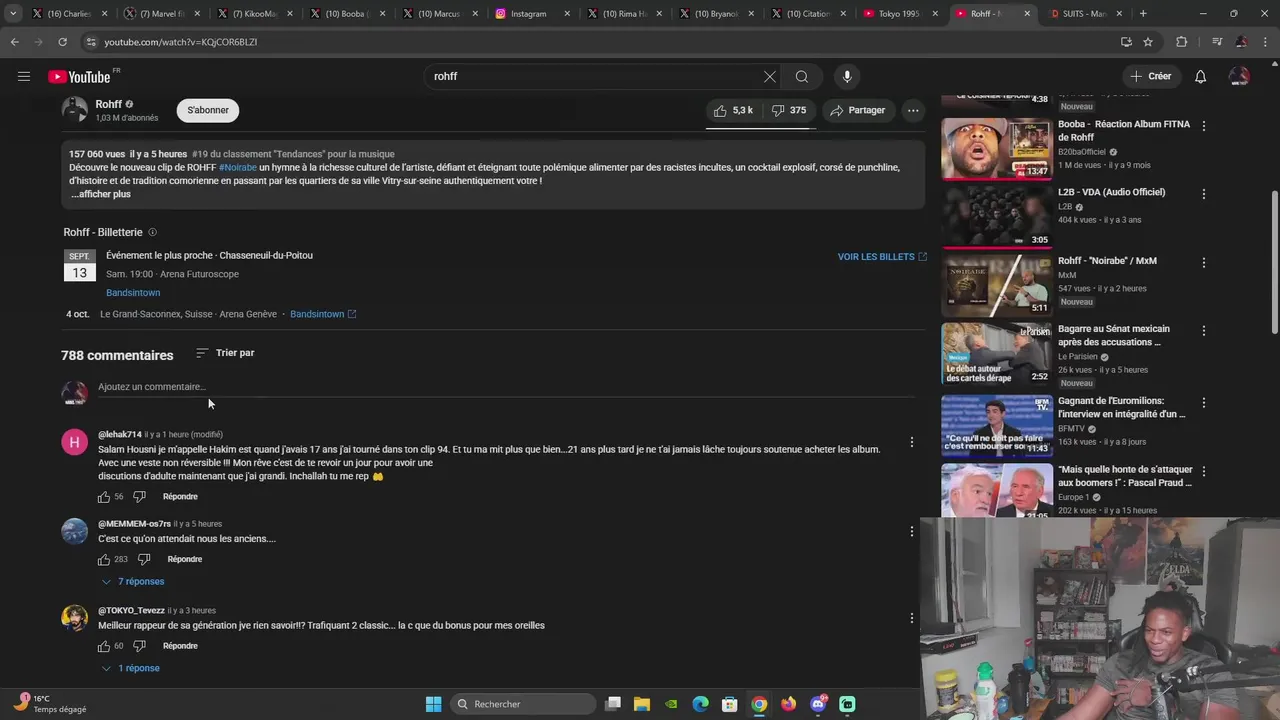Open options menu for @TOKYO_Tevezz comment

pyautogui.click(x=911, y=618)
